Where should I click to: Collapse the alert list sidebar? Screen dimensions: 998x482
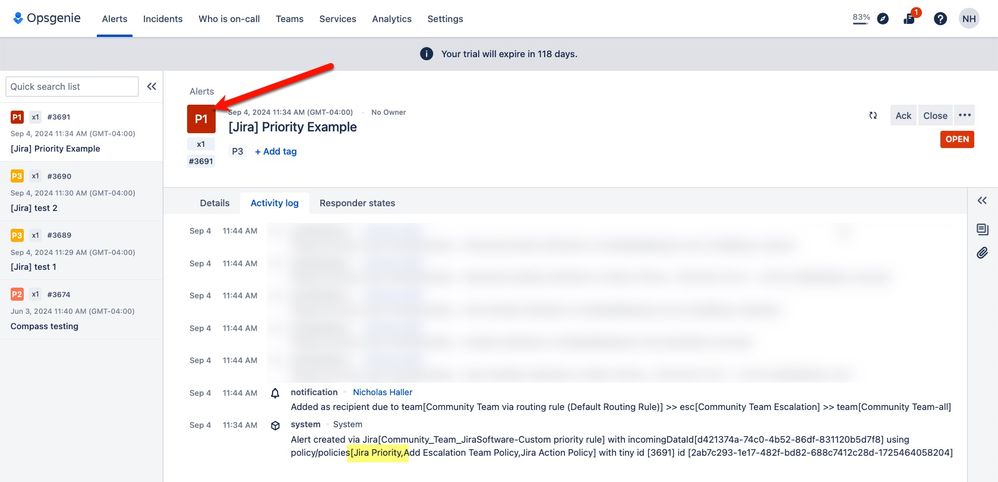point(151,87)
